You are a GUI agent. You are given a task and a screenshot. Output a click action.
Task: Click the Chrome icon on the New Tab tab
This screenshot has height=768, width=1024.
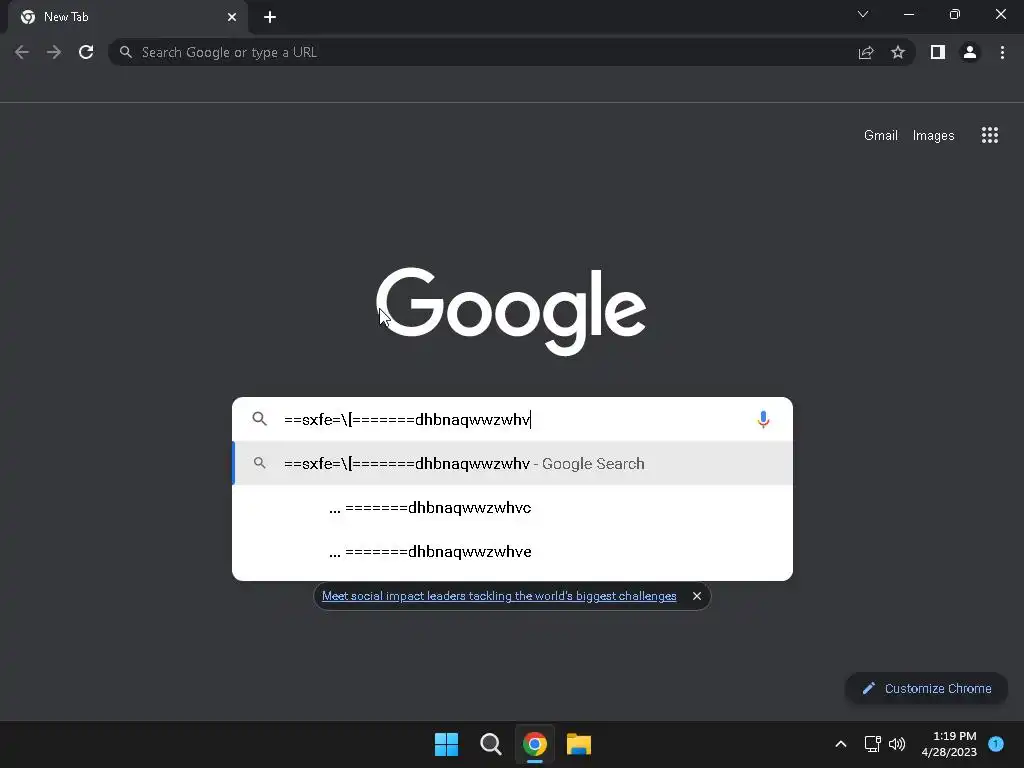pyautogui.click(x=28, y=17)
